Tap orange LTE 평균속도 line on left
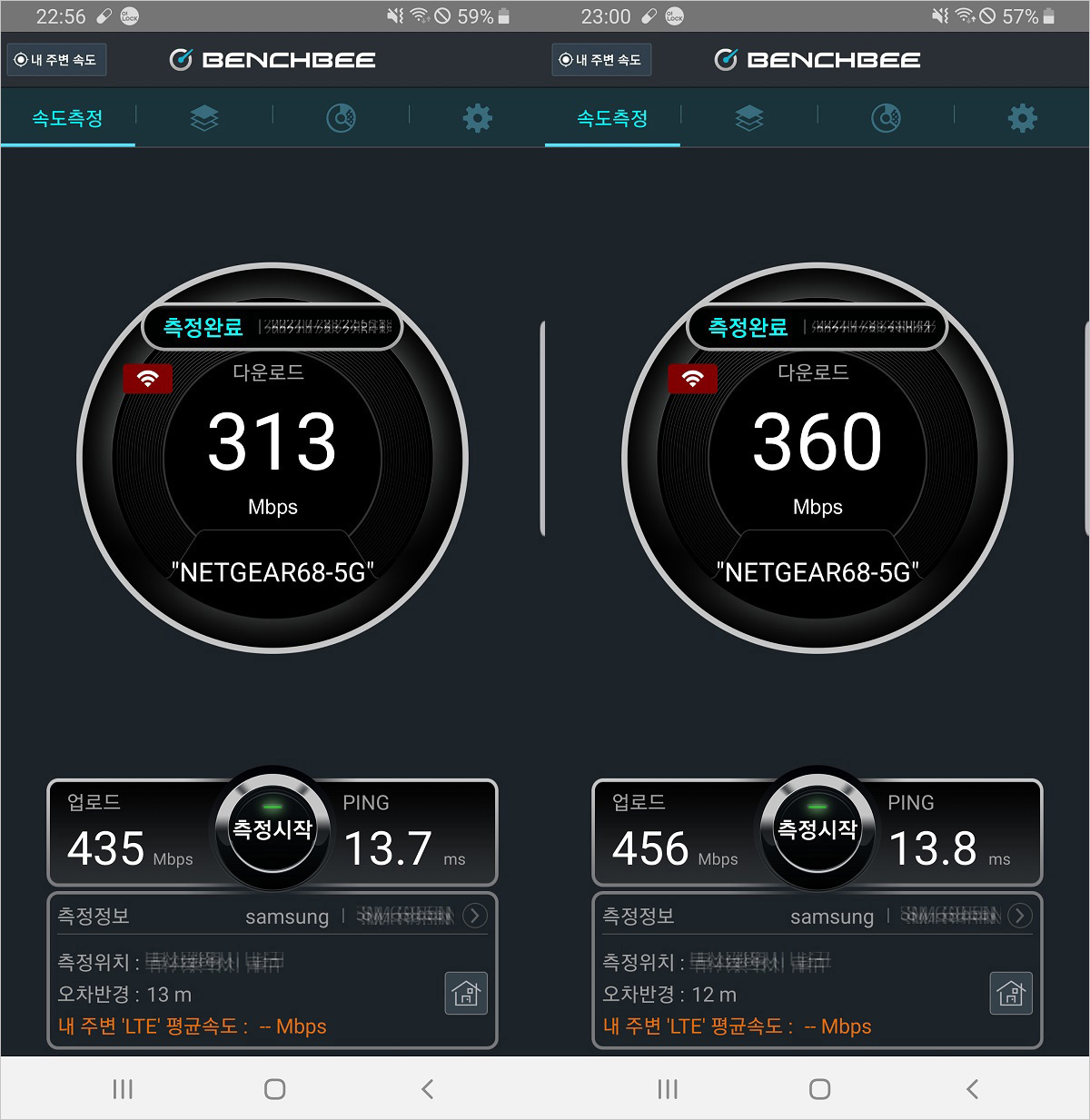Screen dimensions: 1090x1120 (192, 1026)
